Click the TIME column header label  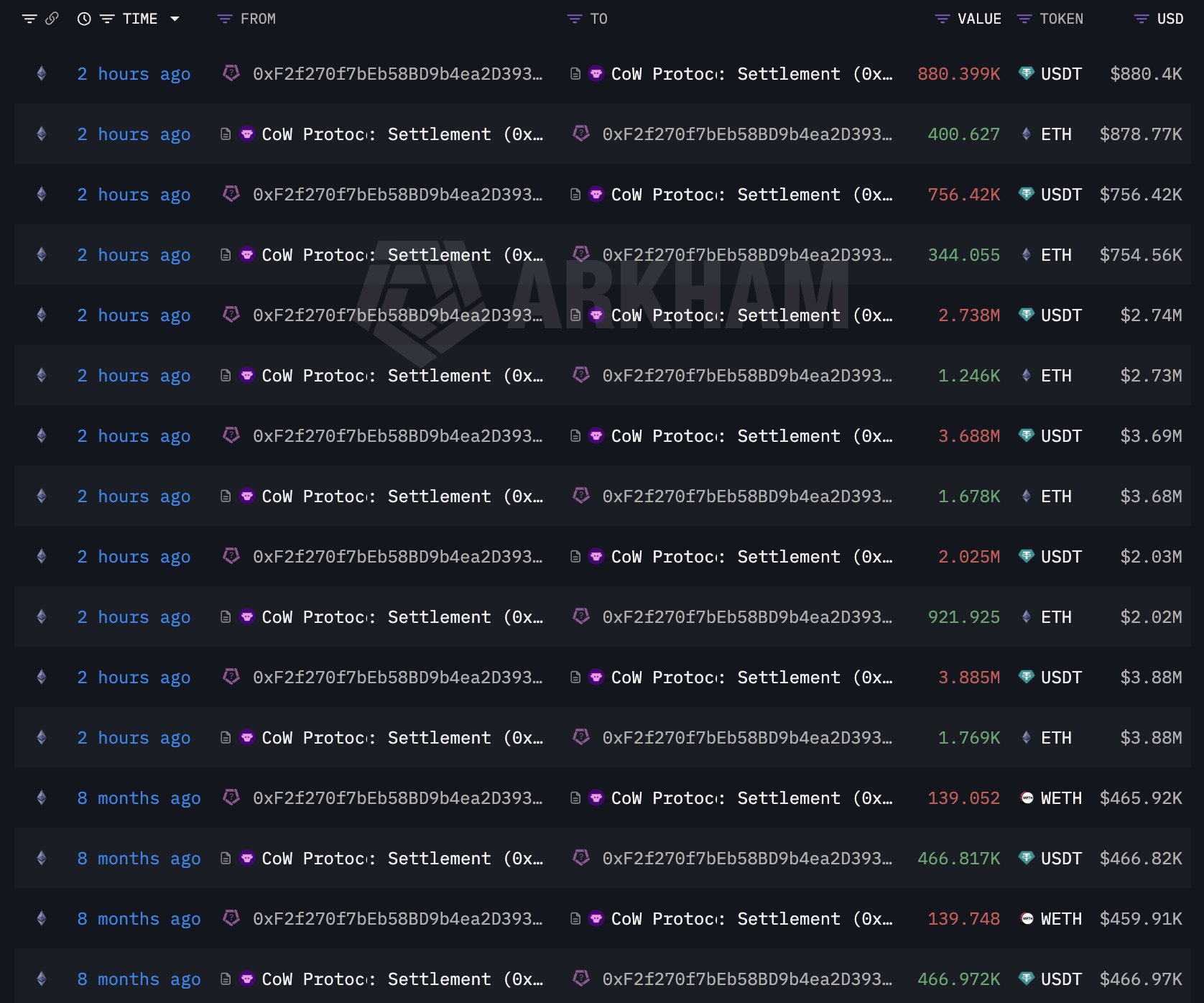click(x=140, y=19)
